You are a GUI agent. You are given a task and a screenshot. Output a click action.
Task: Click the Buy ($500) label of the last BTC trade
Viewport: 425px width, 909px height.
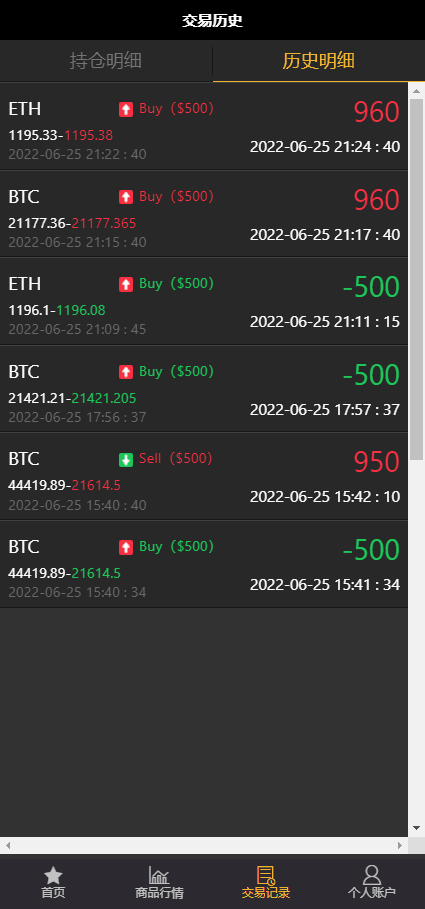[x=176, y=547]
